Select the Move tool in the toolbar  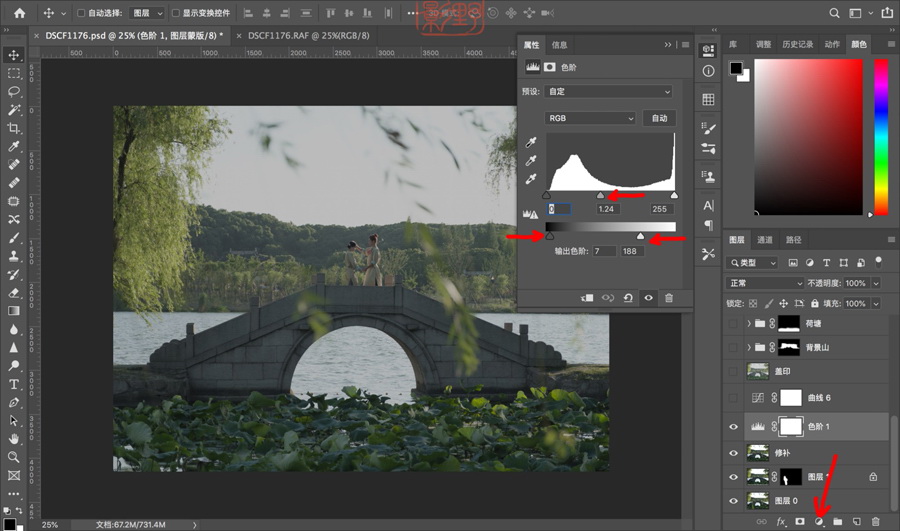point(14,55)
